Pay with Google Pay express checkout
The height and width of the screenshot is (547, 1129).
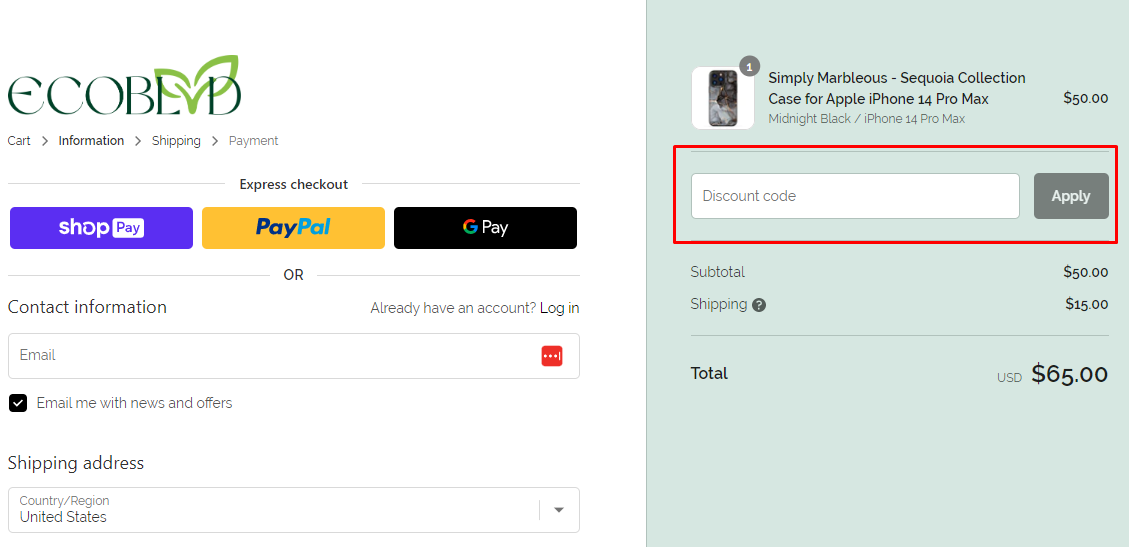click(485, 228)
